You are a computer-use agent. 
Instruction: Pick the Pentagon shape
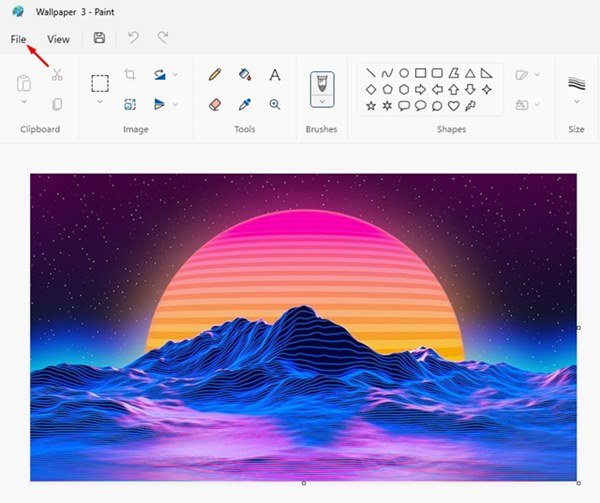[x=388, y=90]
